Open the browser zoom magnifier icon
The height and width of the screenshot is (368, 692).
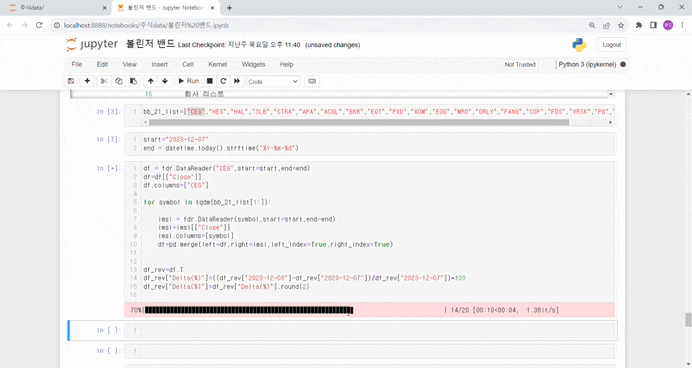pos(592,25)
